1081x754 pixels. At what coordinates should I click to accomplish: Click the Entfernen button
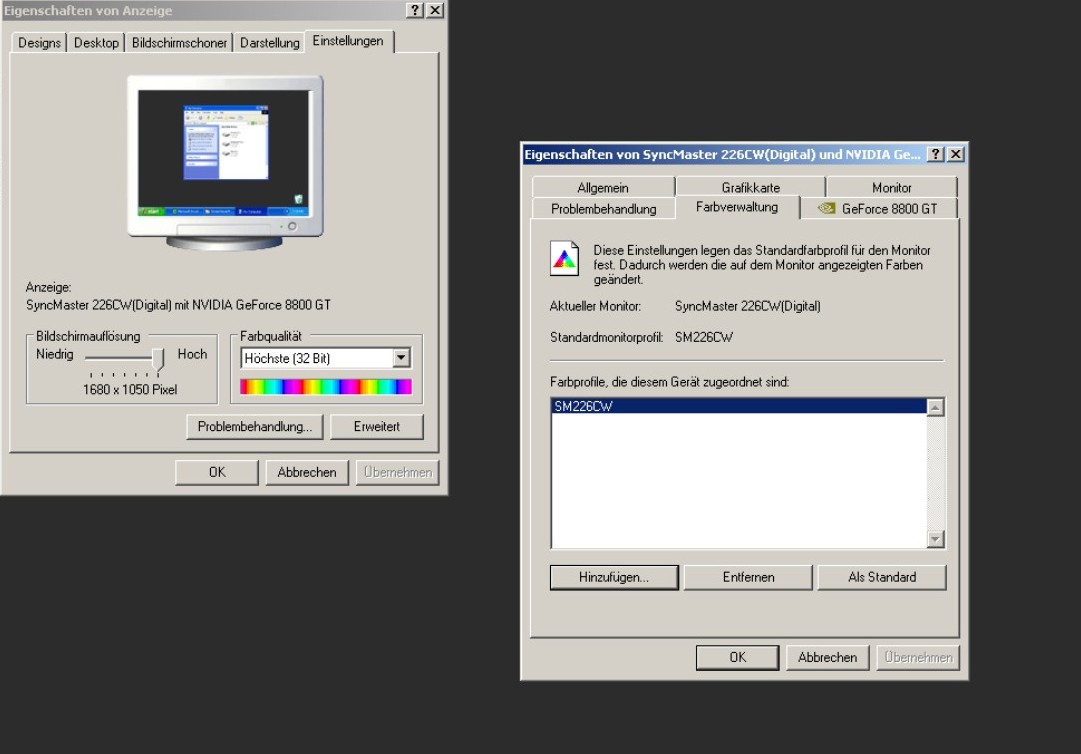pyautogui.click(x=748, y=577)
